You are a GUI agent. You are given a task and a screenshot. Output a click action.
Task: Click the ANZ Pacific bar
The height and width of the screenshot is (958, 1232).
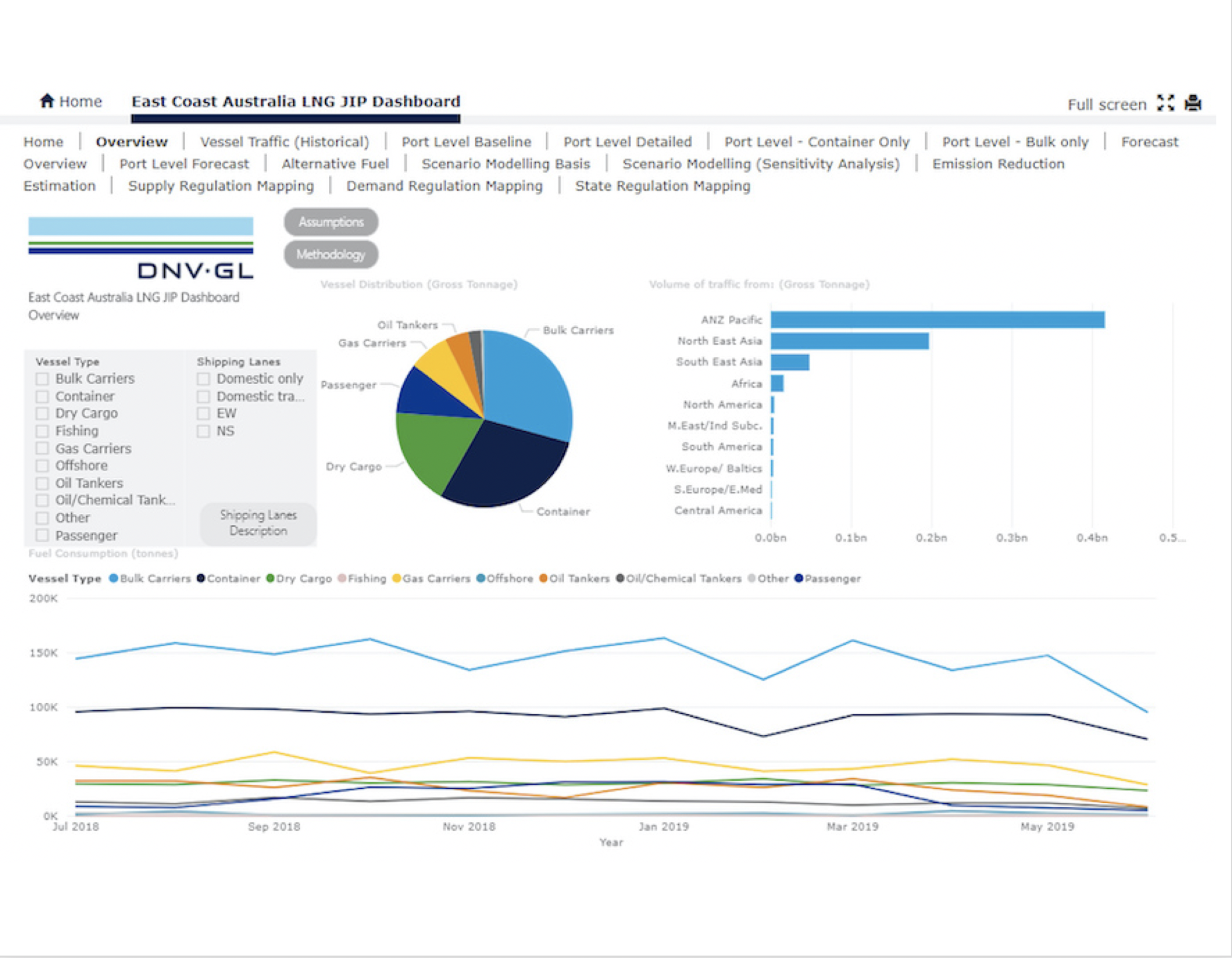click(938, 320)
